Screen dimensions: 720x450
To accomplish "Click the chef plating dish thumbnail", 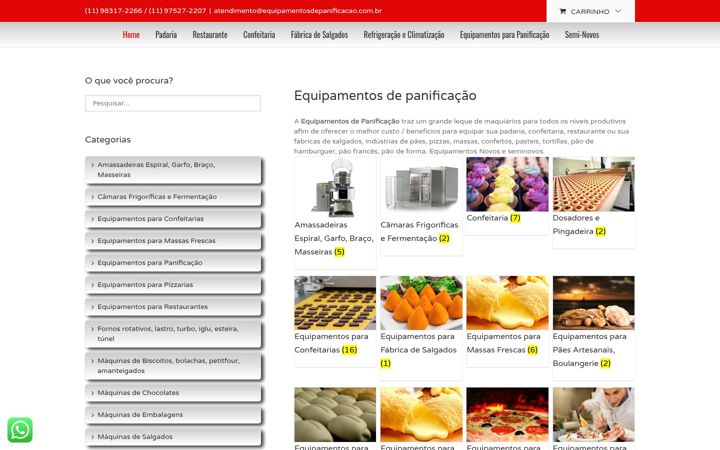I will 593,415.
